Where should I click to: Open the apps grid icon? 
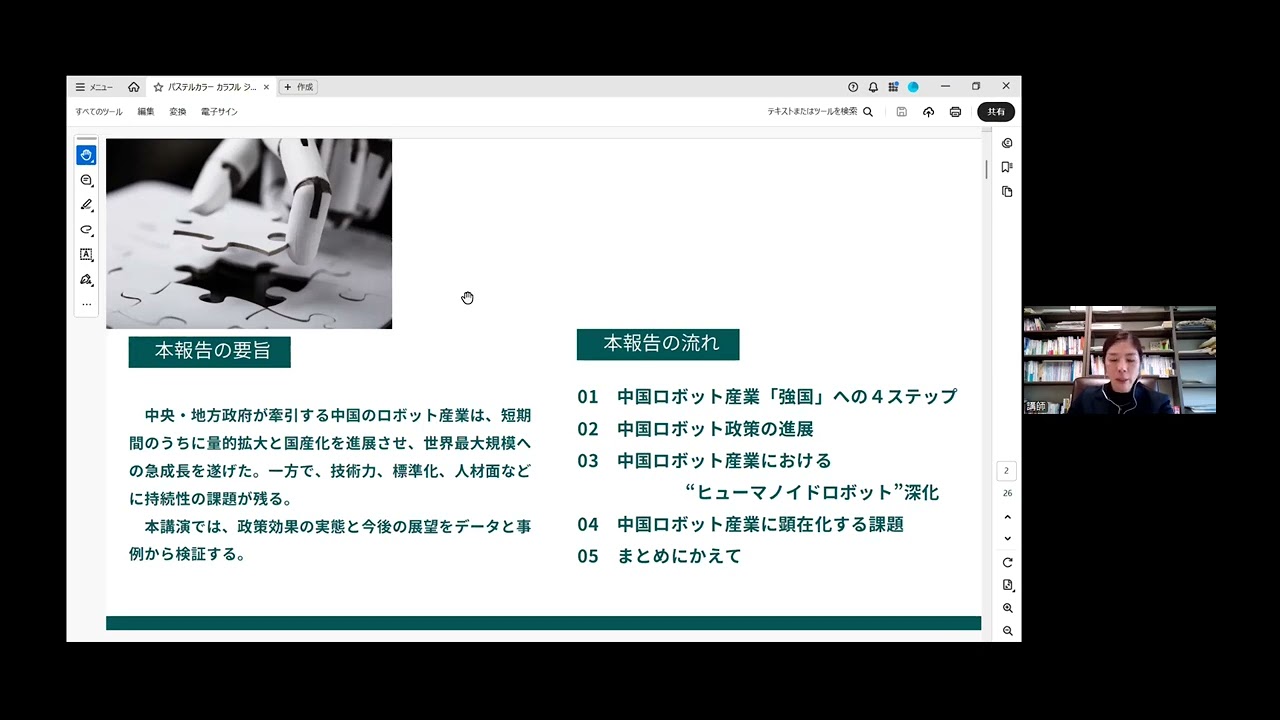[893, 87]
